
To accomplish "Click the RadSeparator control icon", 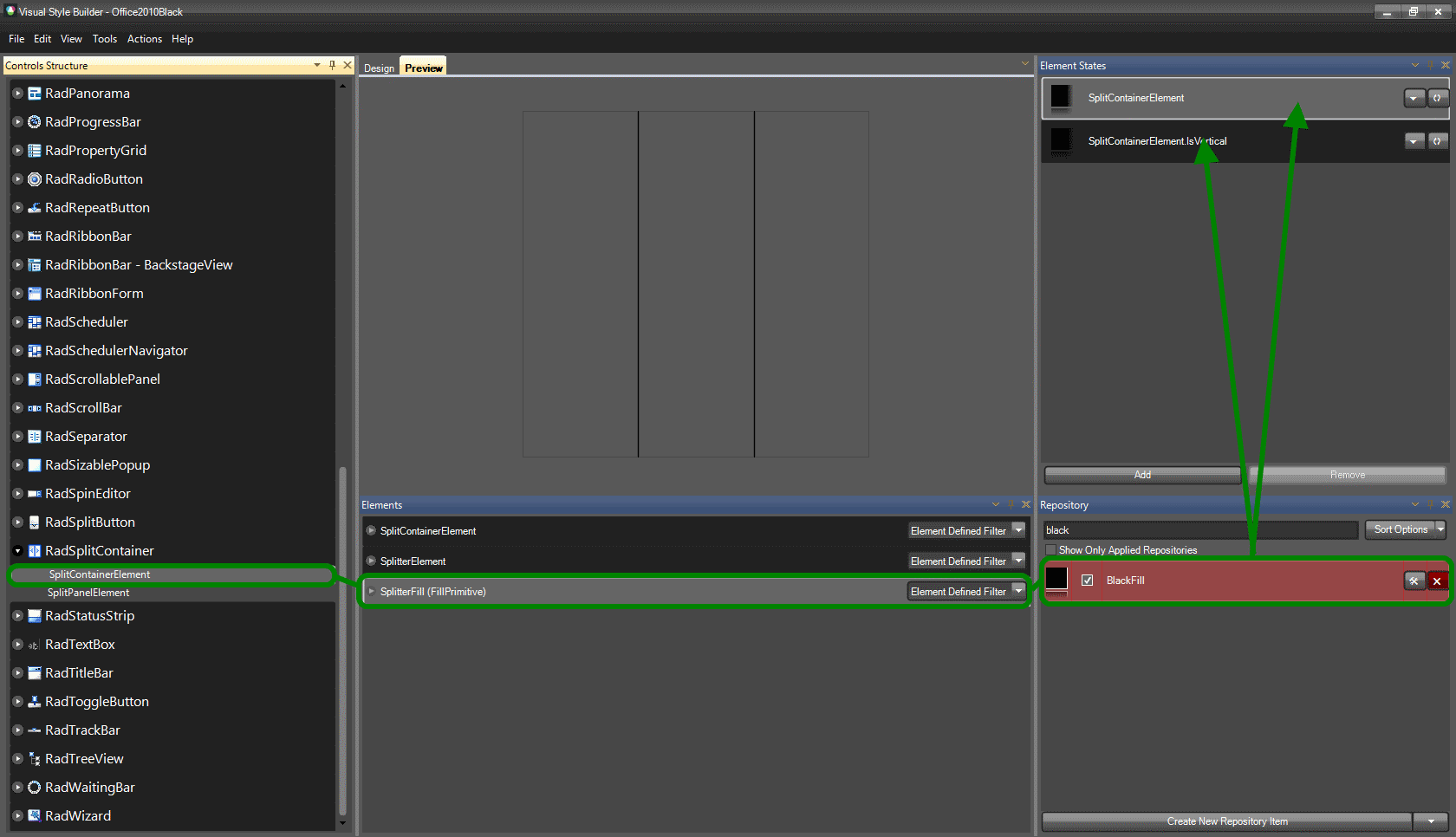I will tap(35, 437).
